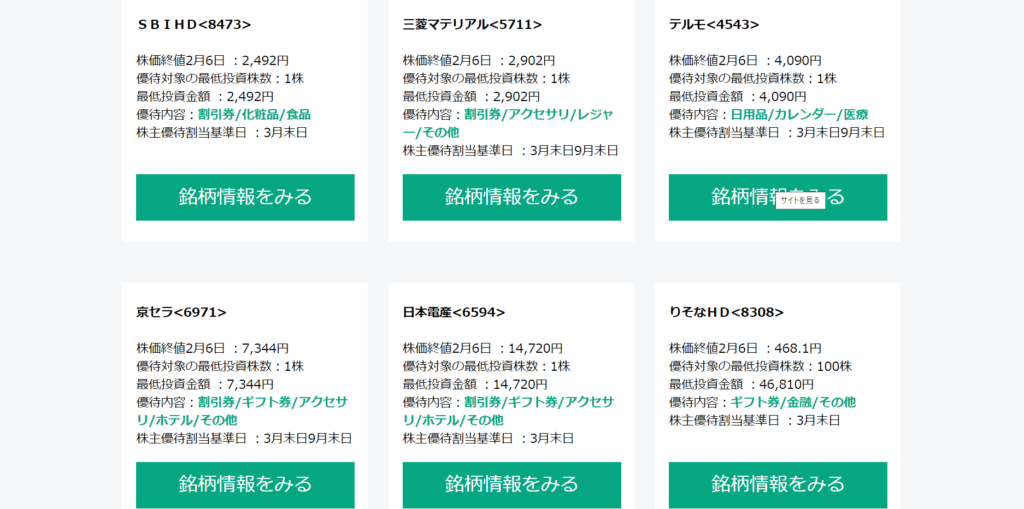
Task: Open stock info button for りそなHD<8308>
Action: (x=778, y=485)
